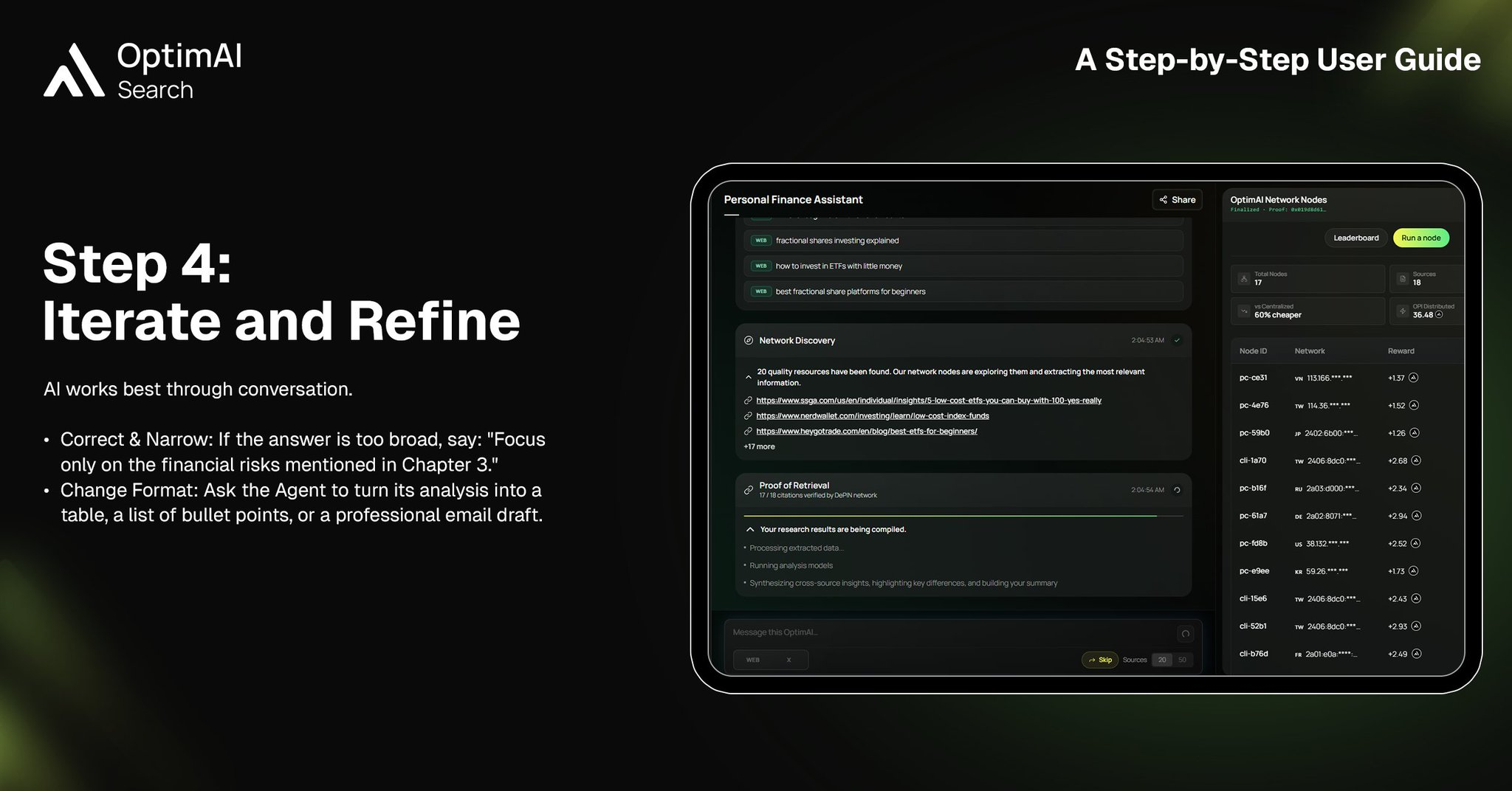Click WEB badge on 'best fractional share platforms'
This screenshot has width=1512, height=791.
[761, 291]
